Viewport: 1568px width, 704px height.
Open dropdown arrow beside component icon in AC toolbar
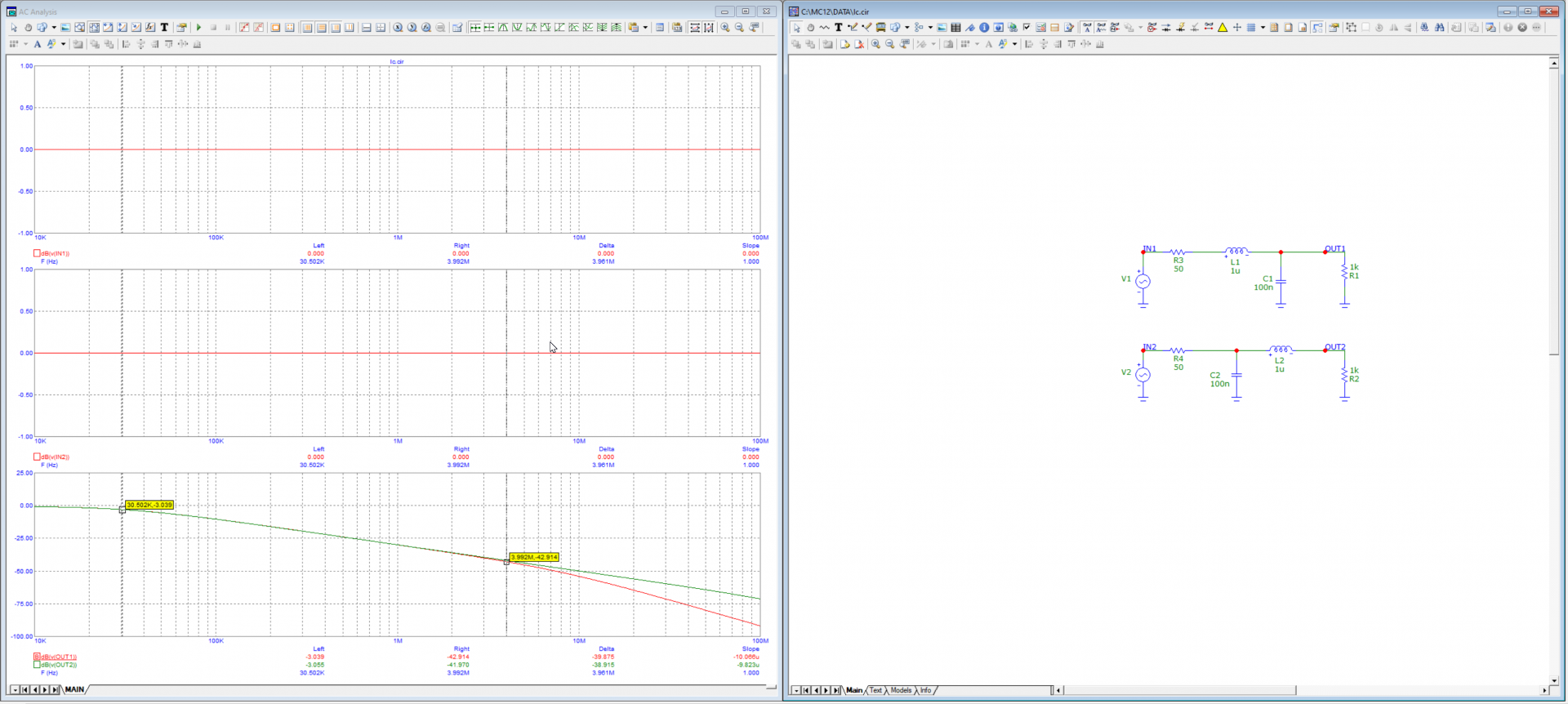54,27
